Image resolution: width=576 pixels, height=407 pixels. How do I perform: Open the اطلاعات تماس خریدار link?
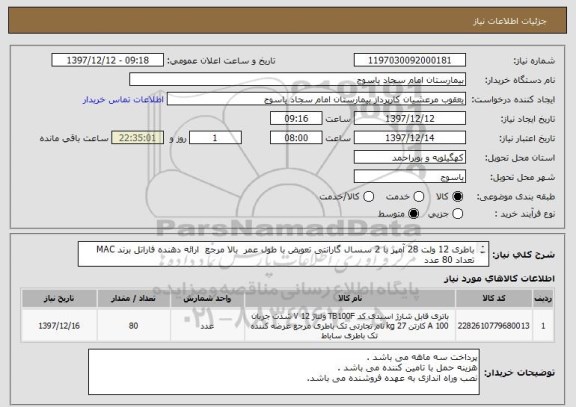(123, 100)
